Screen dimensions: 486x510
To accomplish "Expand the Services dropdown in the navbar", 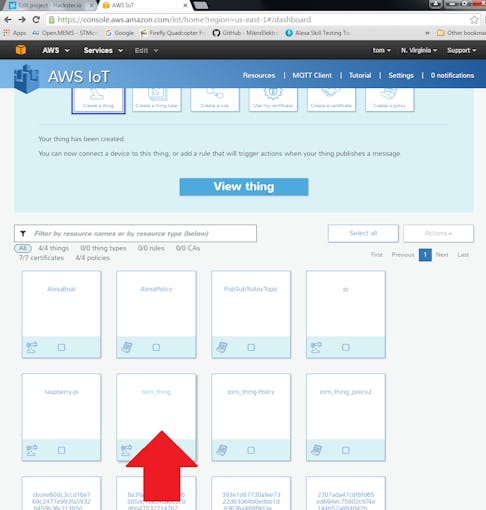I will coord(103,50).
